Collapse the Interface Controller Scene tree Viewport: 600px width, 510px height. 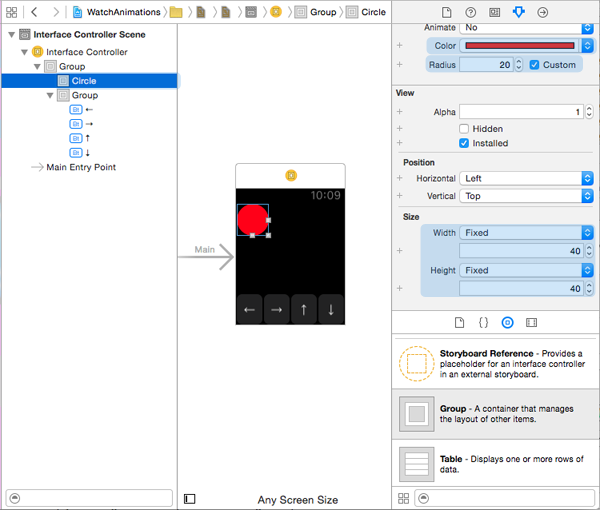(10, 34)
